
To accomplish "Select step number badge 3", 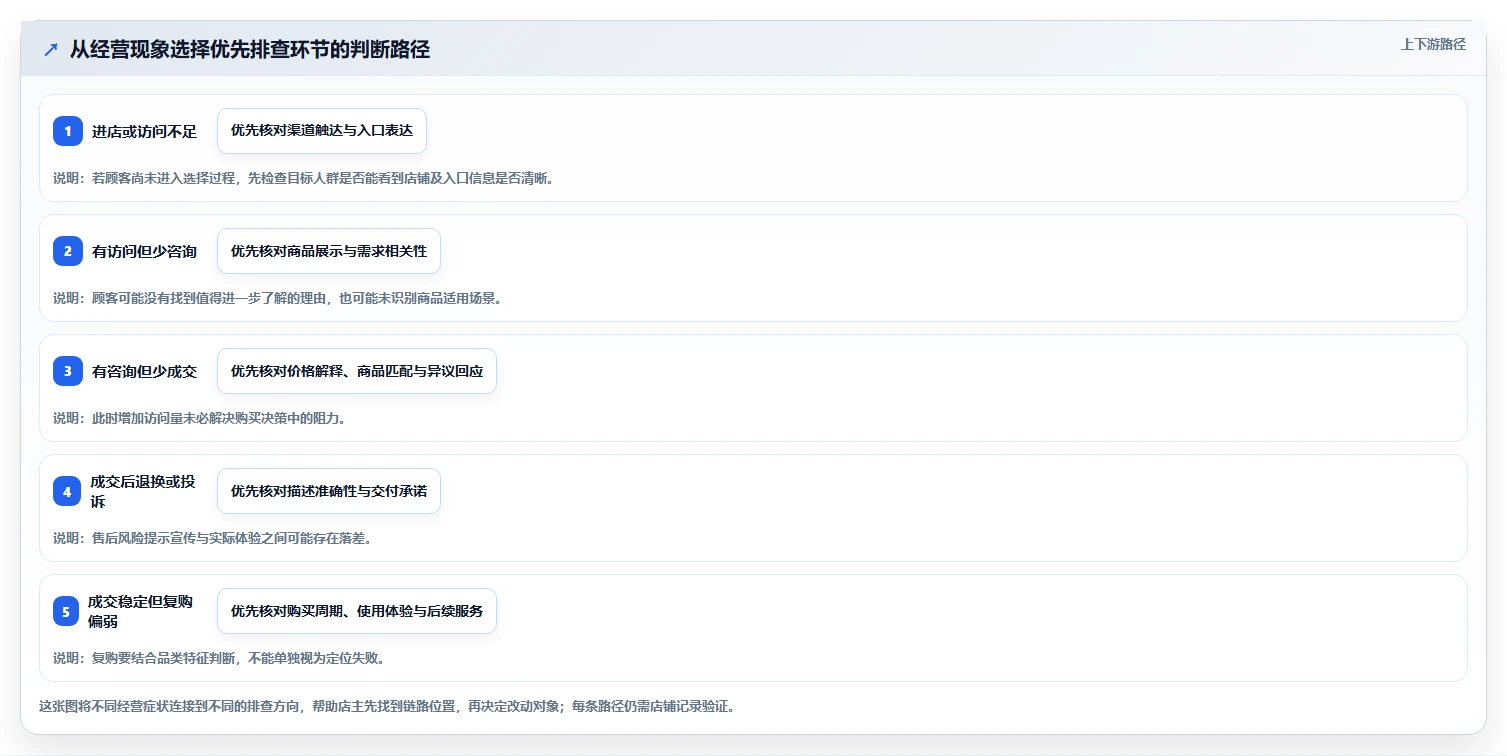I will 68,371.
